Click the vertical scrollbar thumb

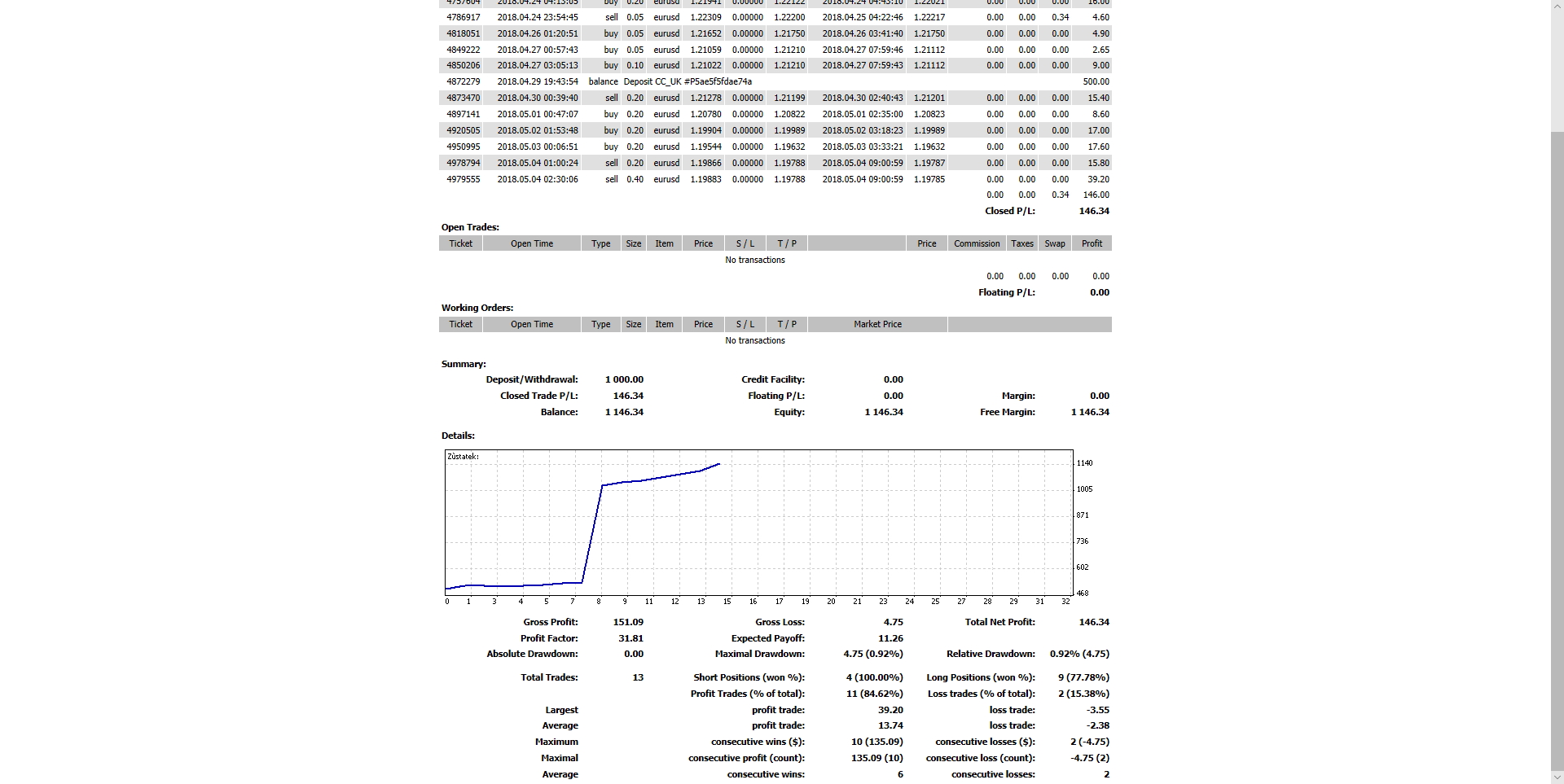coord(1557,452)
